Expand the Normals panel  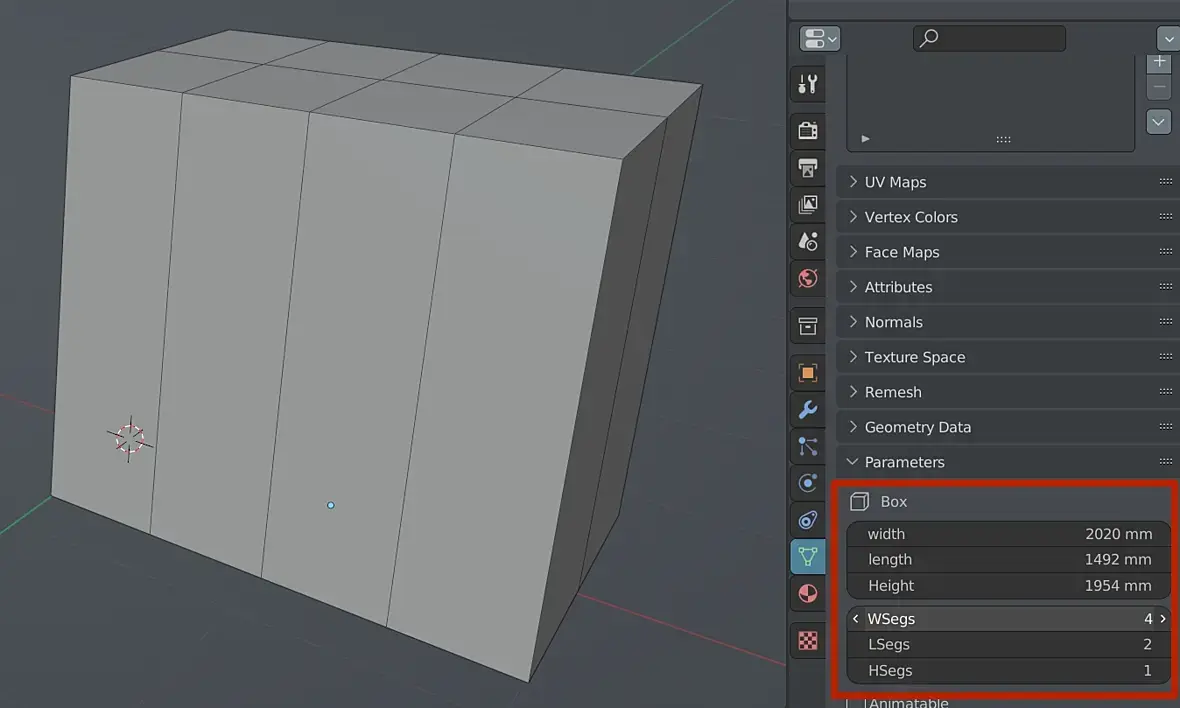(1008, 322)
